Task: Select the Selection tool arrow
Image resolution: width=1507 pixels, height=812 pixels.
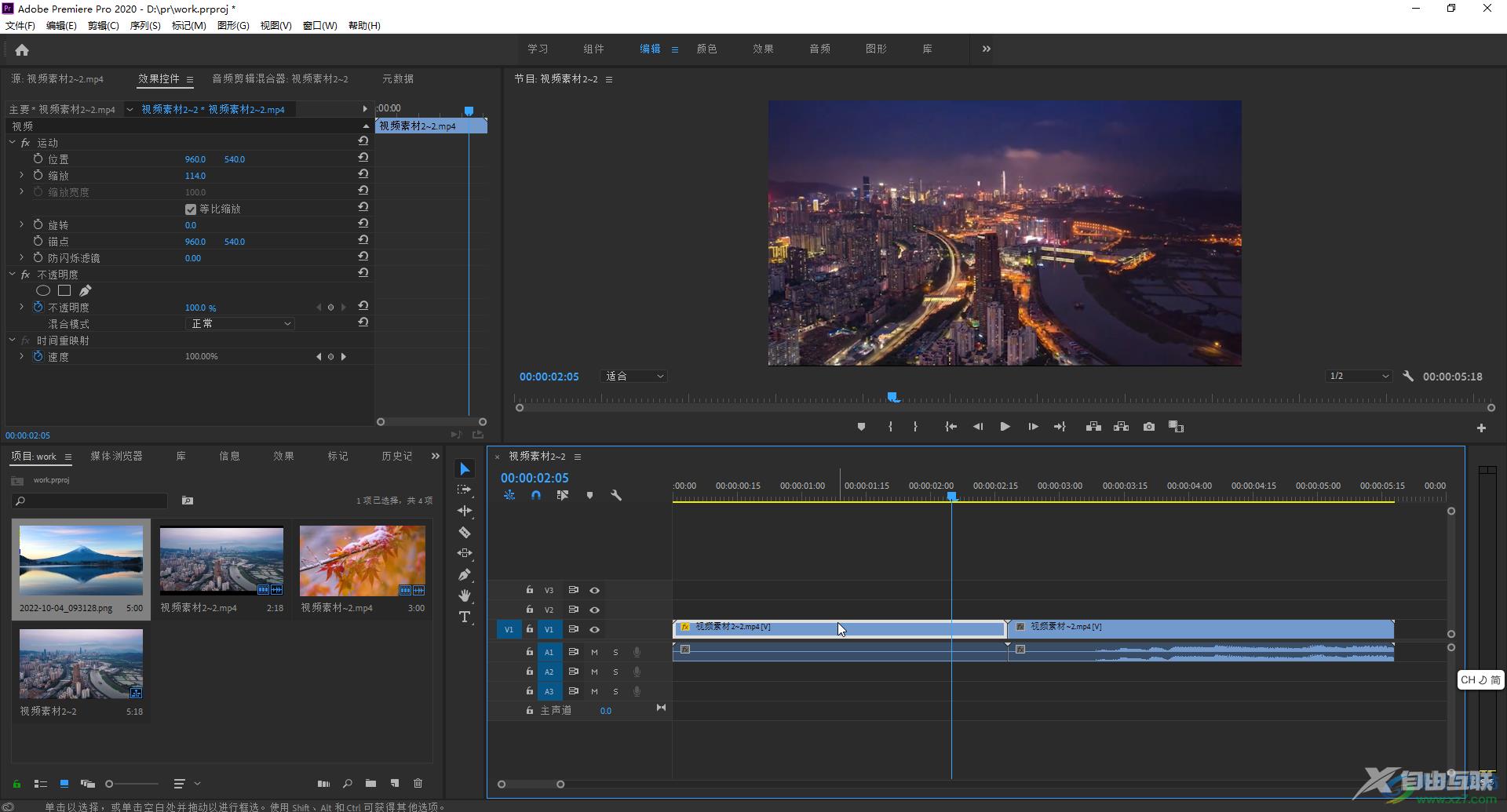Action: (x=465, y=469)
